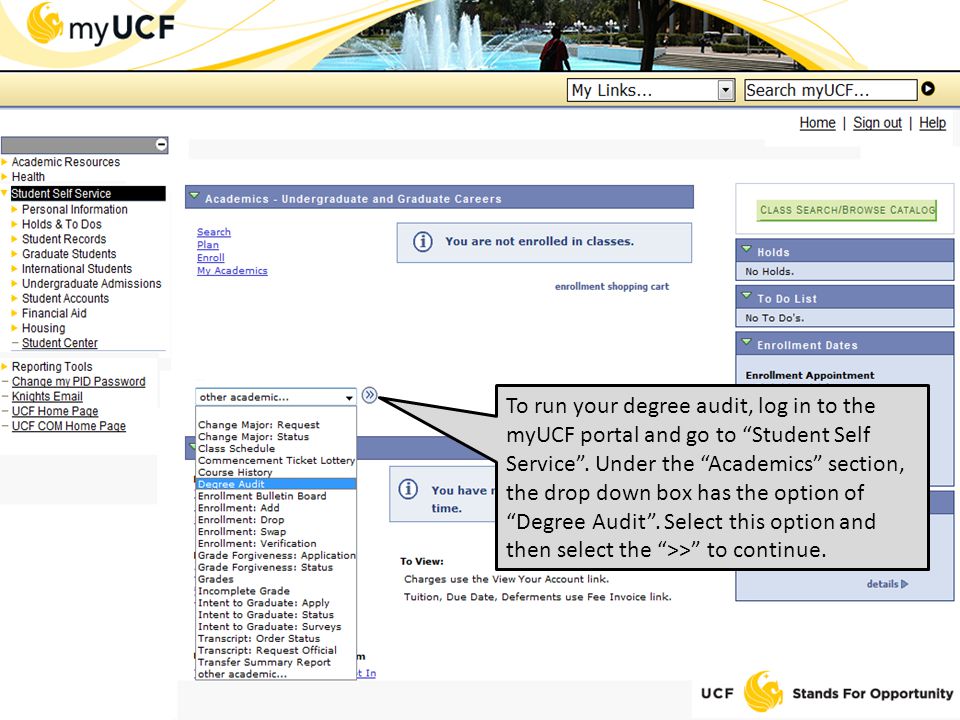Expand Student Records submenu
This screenshot has height=720, width=960.
pyautogui.click(x=64, y=239)
